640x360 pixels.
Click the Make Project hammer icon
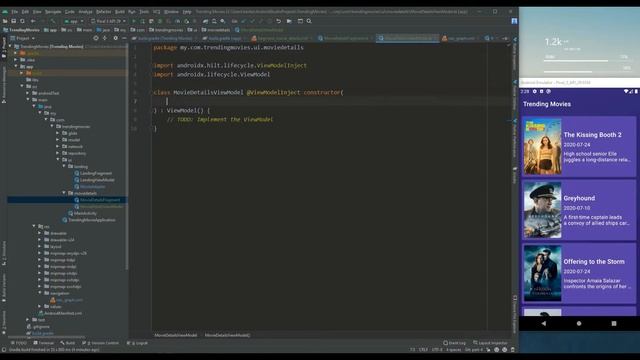pos(53,21)
